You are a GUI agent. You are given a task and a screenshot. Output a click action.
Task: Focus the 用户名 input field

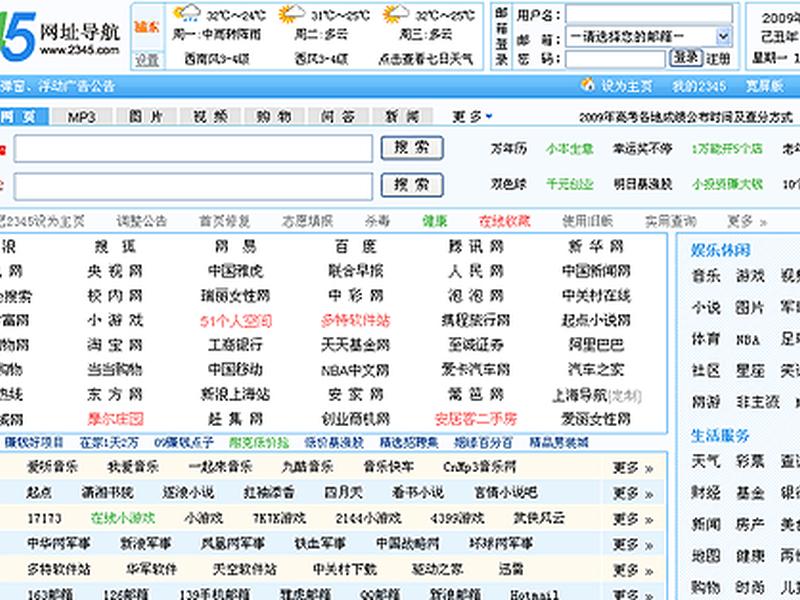649,14
